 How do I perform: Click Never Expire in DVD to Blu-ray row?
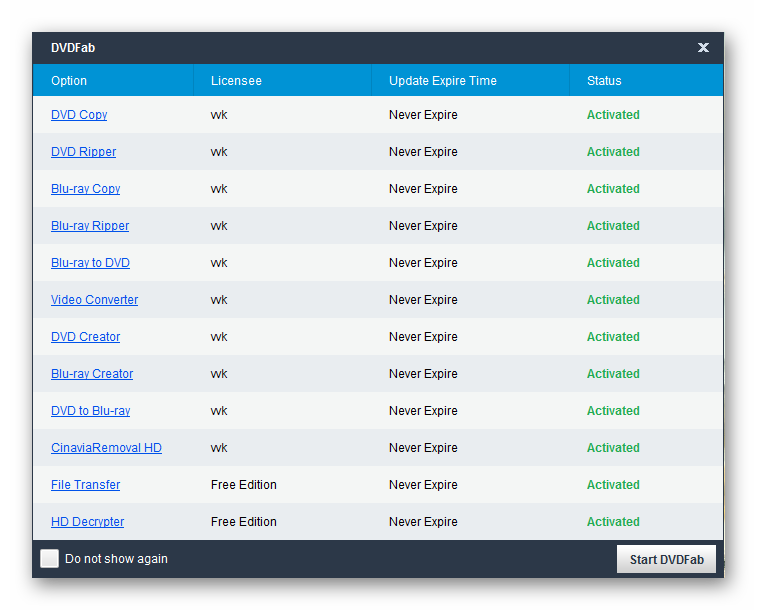pyautogui.click(x=423, y=411)
